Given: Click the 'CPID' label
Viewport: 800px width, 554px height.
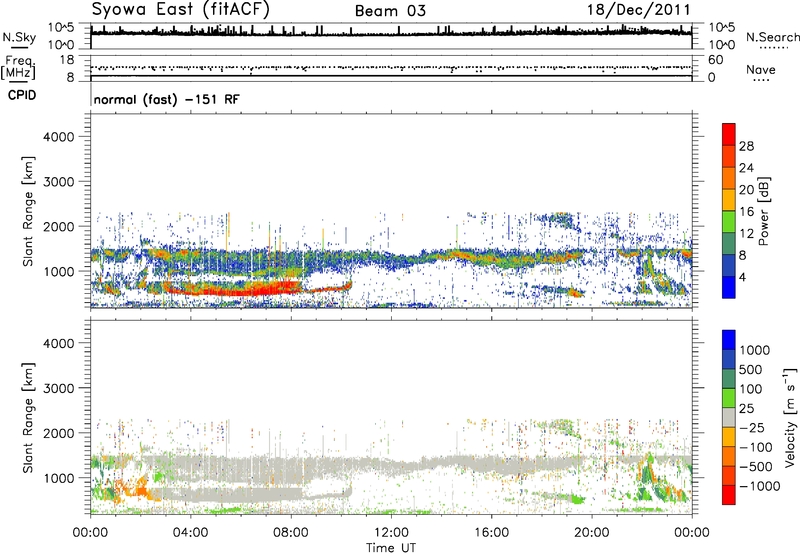Looking at the screenshot, I should (22, 95).
